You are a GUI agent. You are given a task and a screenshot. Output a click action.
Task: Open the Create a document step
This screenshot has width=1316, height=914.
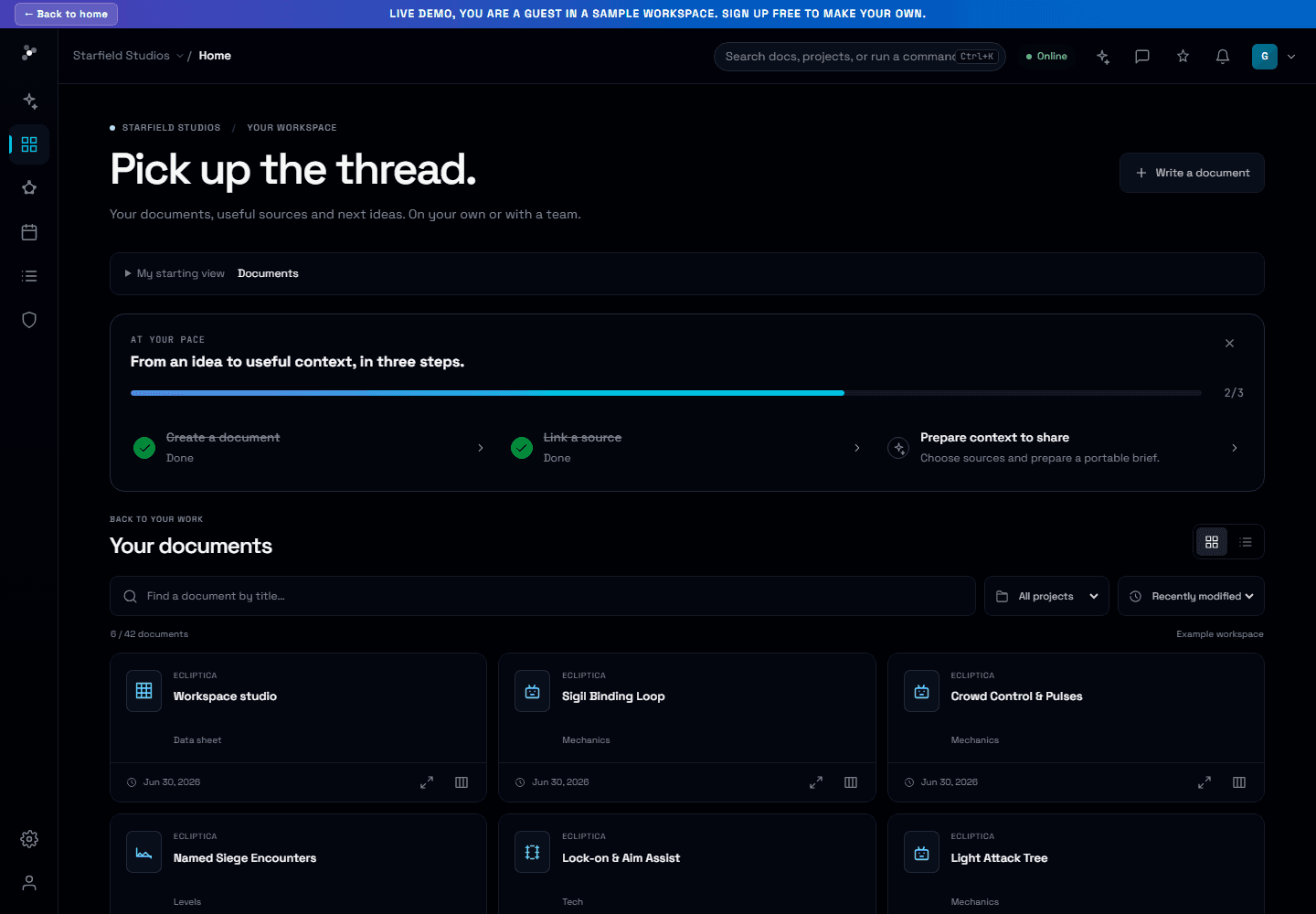click(x=311, y=448)
